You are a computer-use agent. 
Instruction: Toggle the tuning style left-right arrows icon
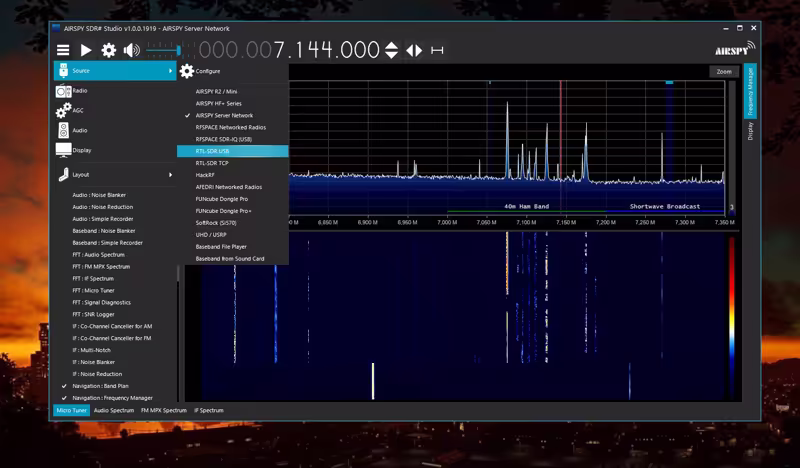click(414, 50)
